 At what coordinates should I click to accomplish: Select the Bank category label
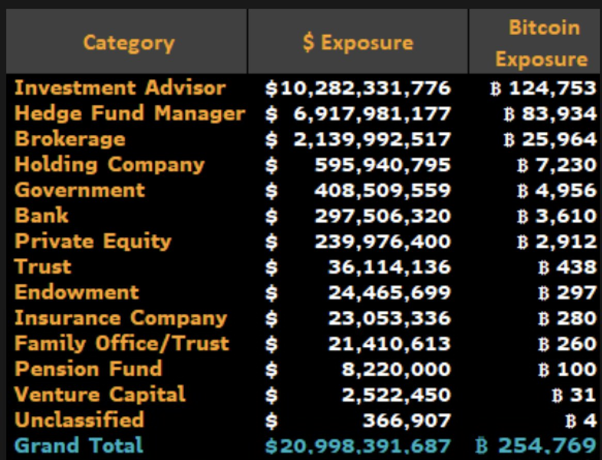pos(42,215)
